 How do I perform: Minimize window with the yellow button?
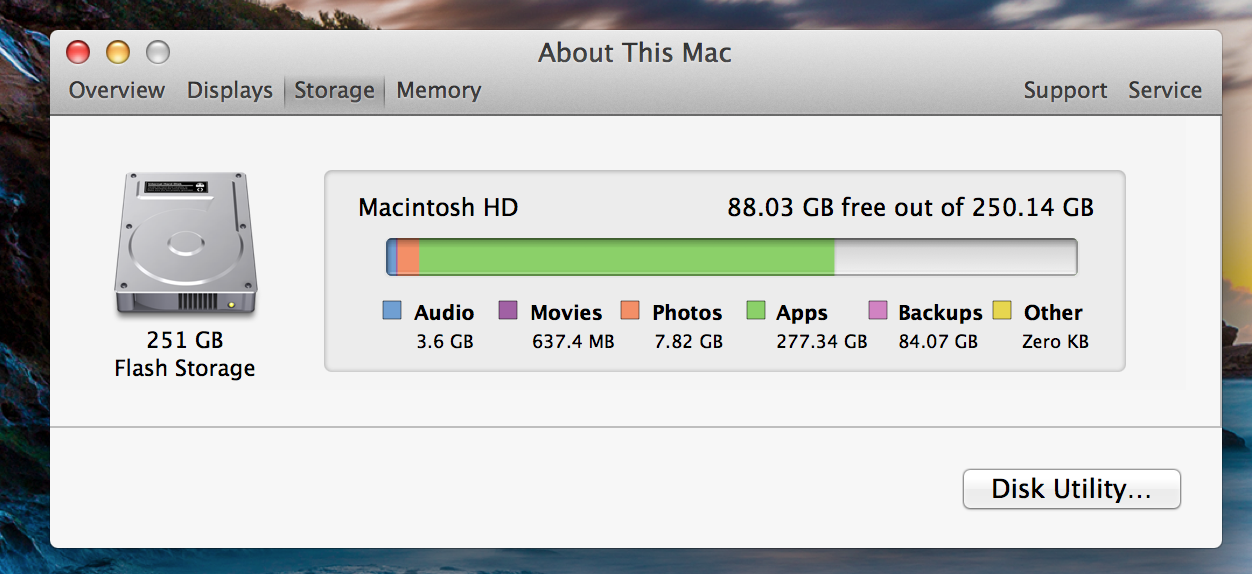(x=118, y=52)
